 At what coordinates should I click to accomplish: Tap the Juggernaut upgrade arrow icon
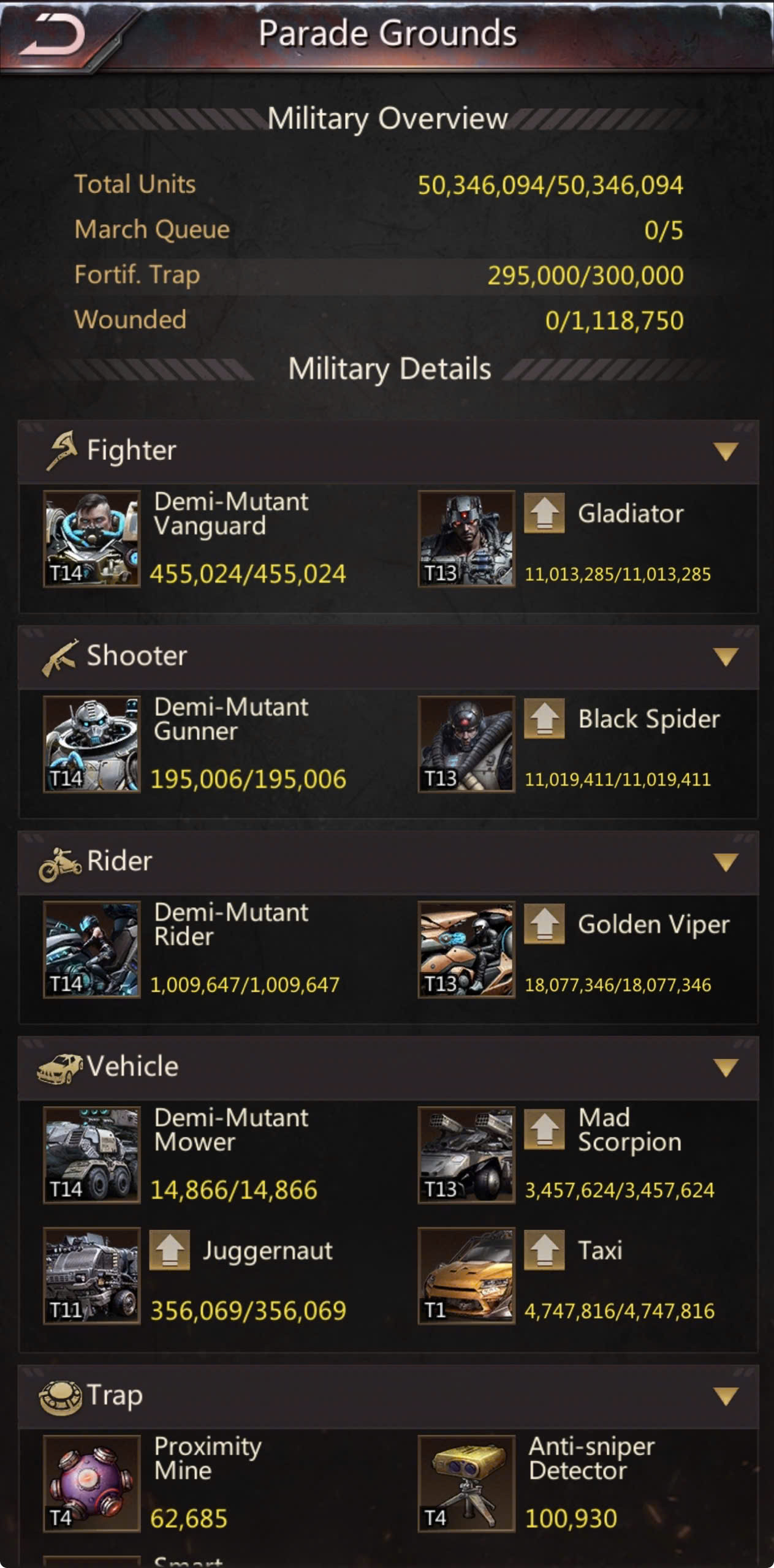click(x=170, y=1250)
